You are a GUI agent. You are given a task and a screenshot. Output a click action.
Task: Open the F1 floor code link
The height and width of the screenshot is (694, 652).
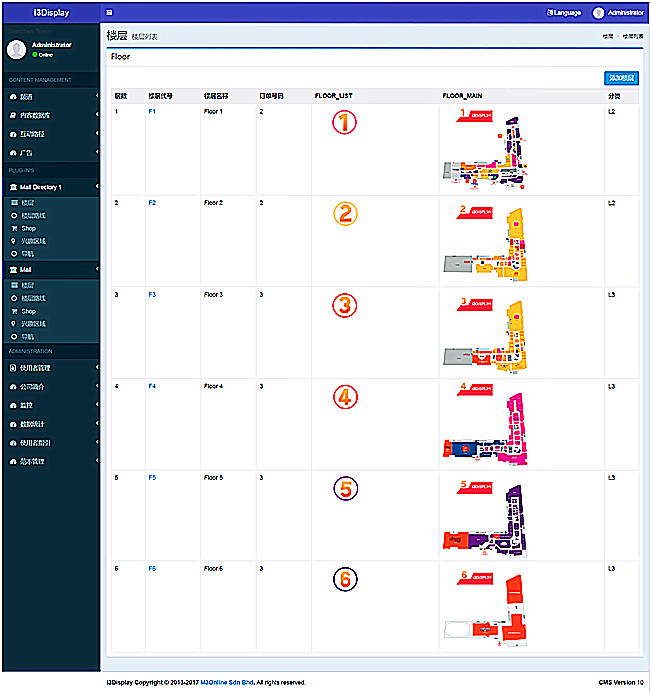152,112
